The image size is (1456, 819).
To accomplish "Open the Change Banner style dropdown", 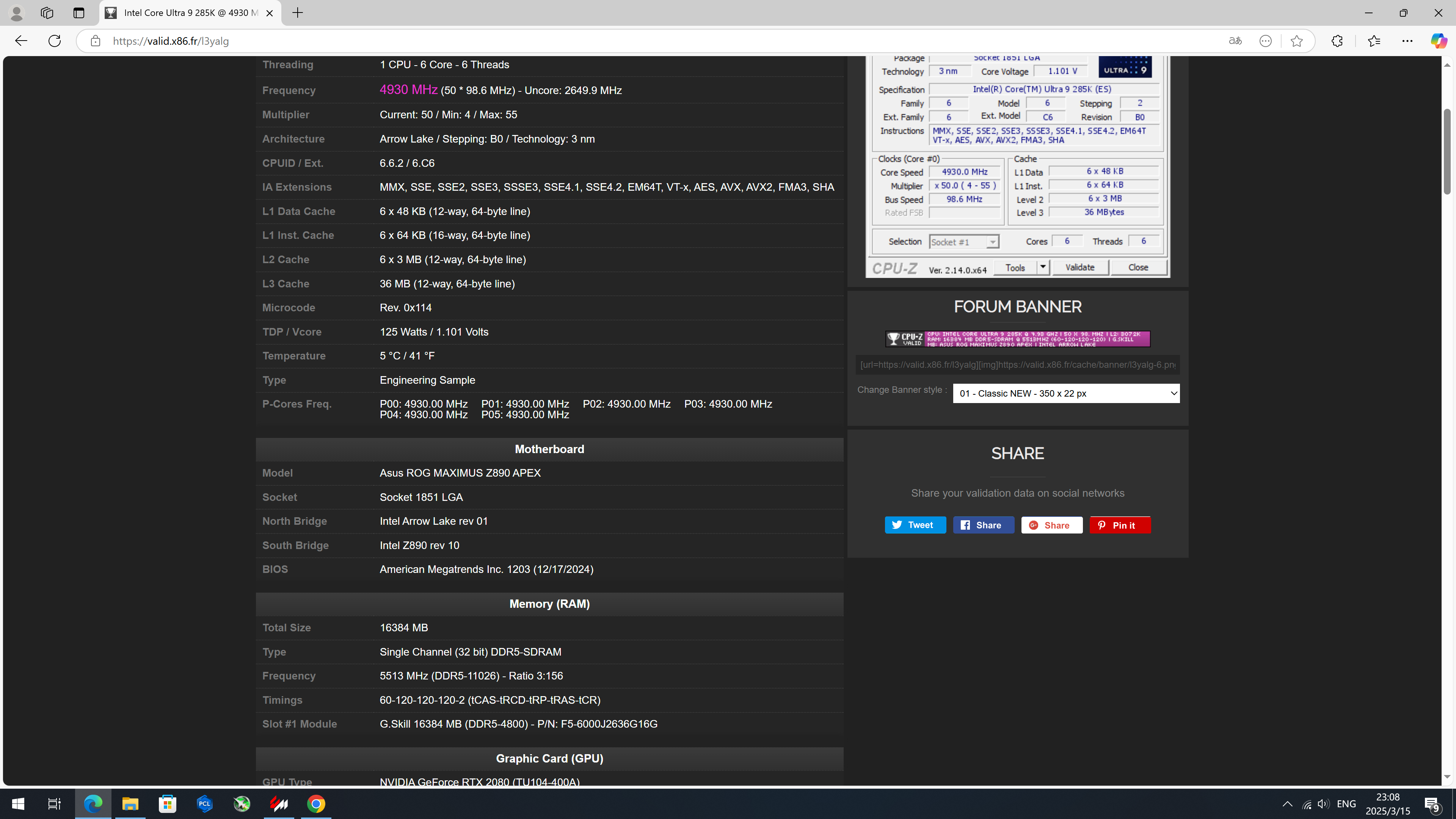I will [1066, 394].
